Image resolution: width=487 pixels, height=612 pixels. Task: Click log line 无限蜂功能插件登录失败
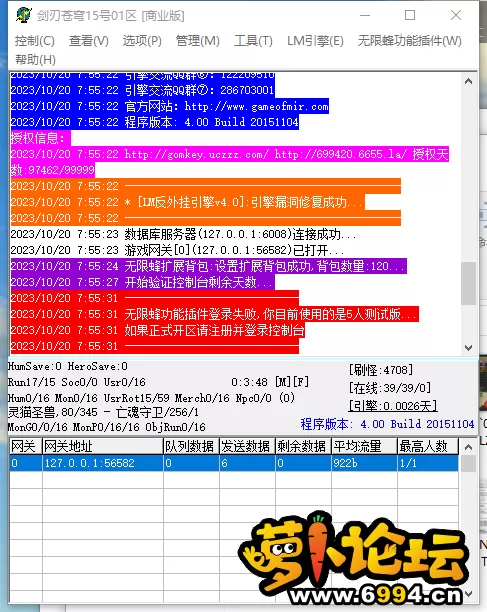pos(215,314)
